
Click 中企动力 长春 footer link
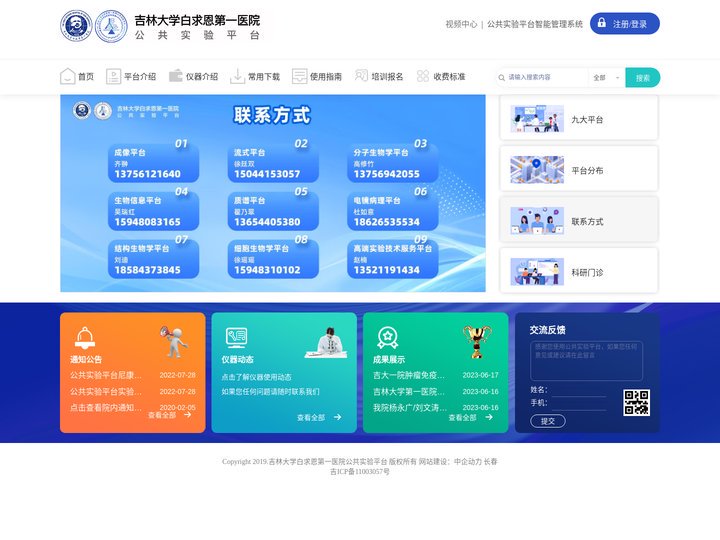point(476,461)
